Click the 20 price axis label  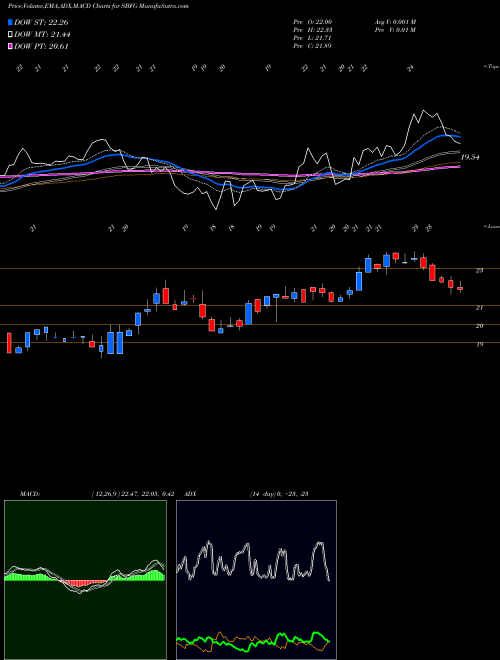click(x=479, y=326)
